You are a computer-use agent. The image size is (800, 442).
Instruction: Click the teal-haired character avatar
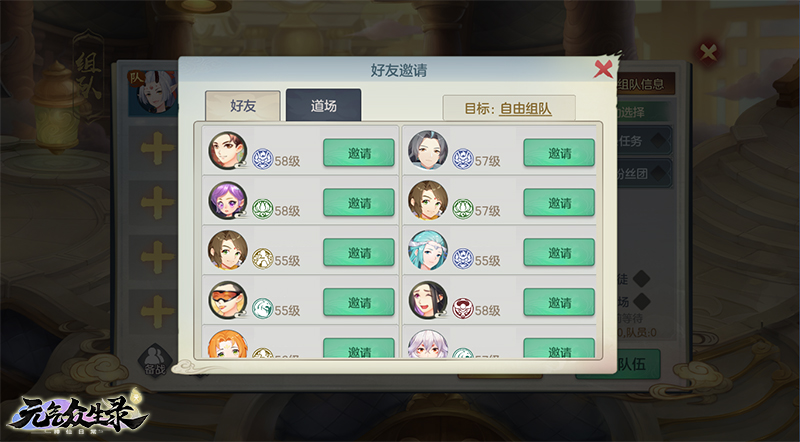(428, 250)
